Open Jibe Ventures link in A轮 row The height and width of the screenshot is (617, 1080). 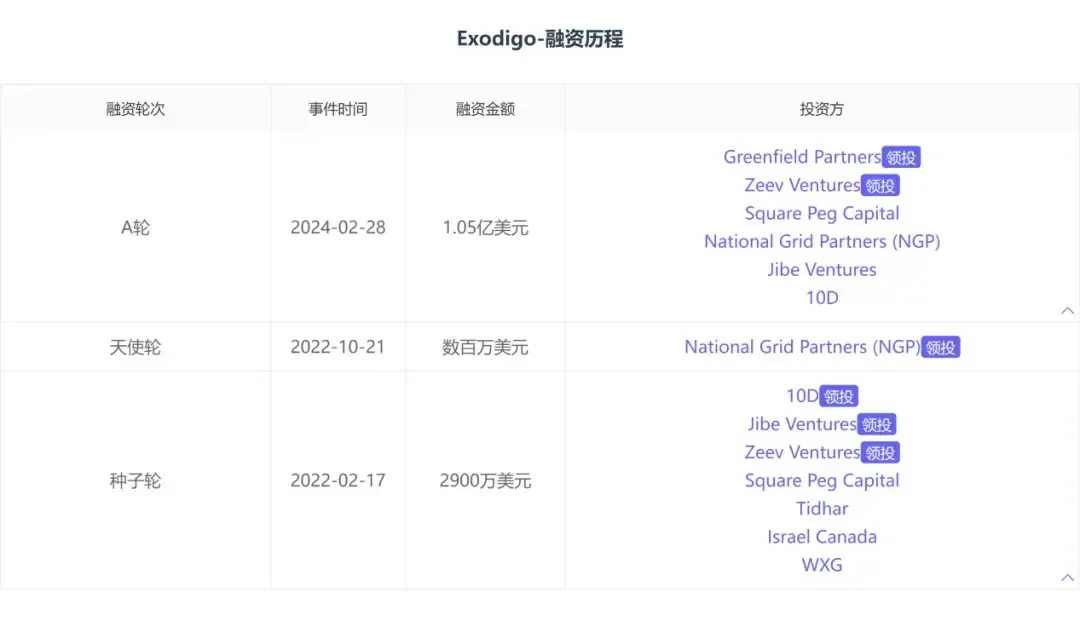coord(822,270)
